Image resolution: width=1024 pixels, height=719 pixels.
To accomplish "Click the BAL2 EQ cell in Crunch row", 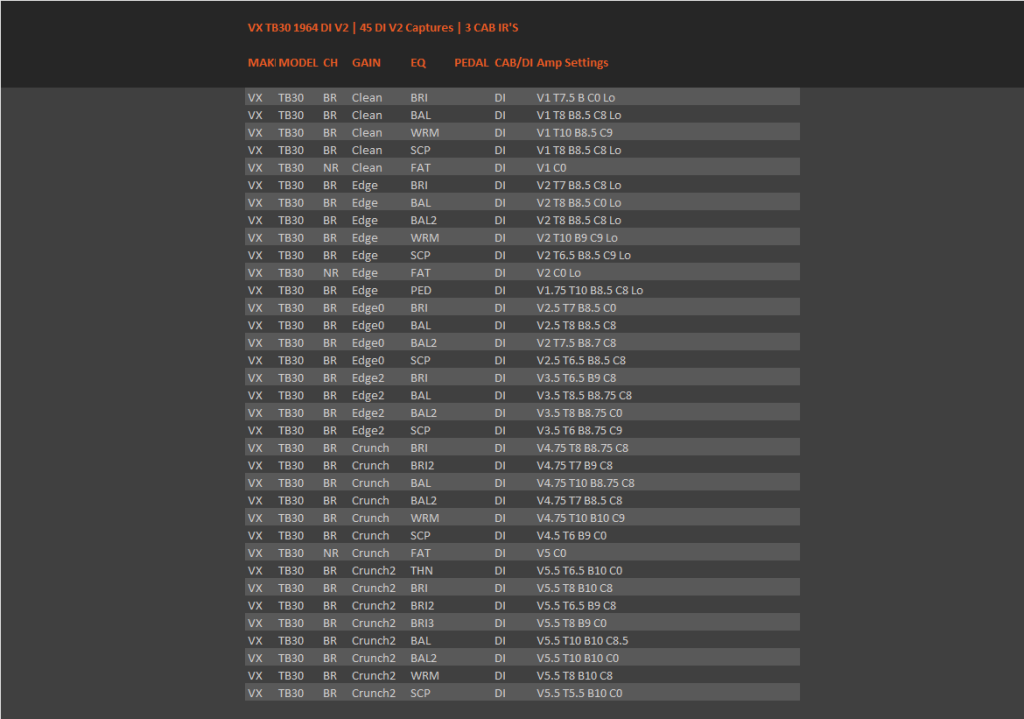I will point(424,501).
